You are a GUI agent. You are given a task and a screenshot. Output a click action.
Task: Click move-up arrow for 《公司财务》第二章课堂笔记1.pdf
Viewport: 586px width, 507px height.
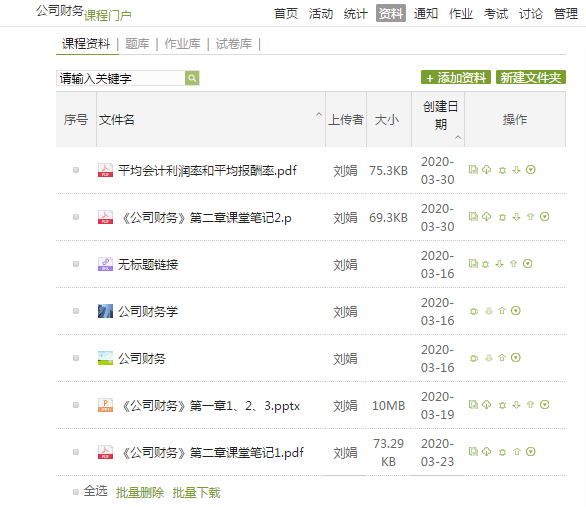click(x=517, y=452)
